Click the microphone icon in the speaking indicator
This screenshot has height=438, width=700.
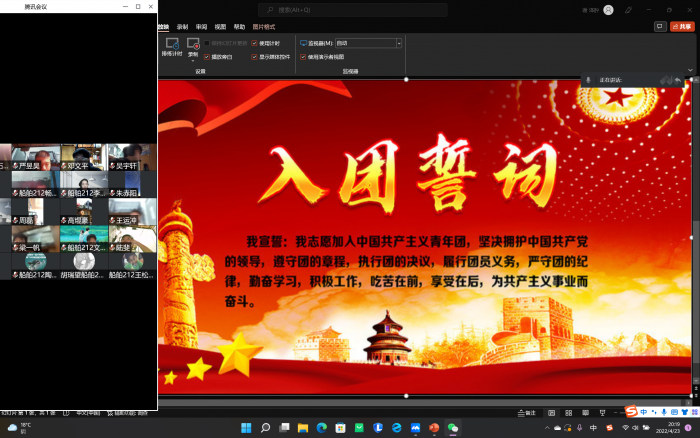[588, 80]
